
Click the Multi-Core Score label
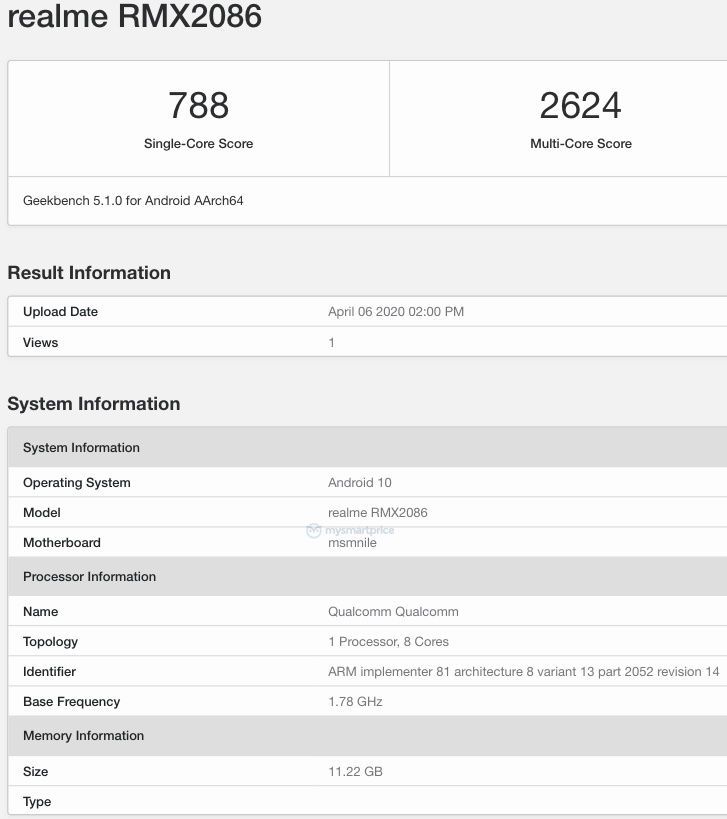581,144
